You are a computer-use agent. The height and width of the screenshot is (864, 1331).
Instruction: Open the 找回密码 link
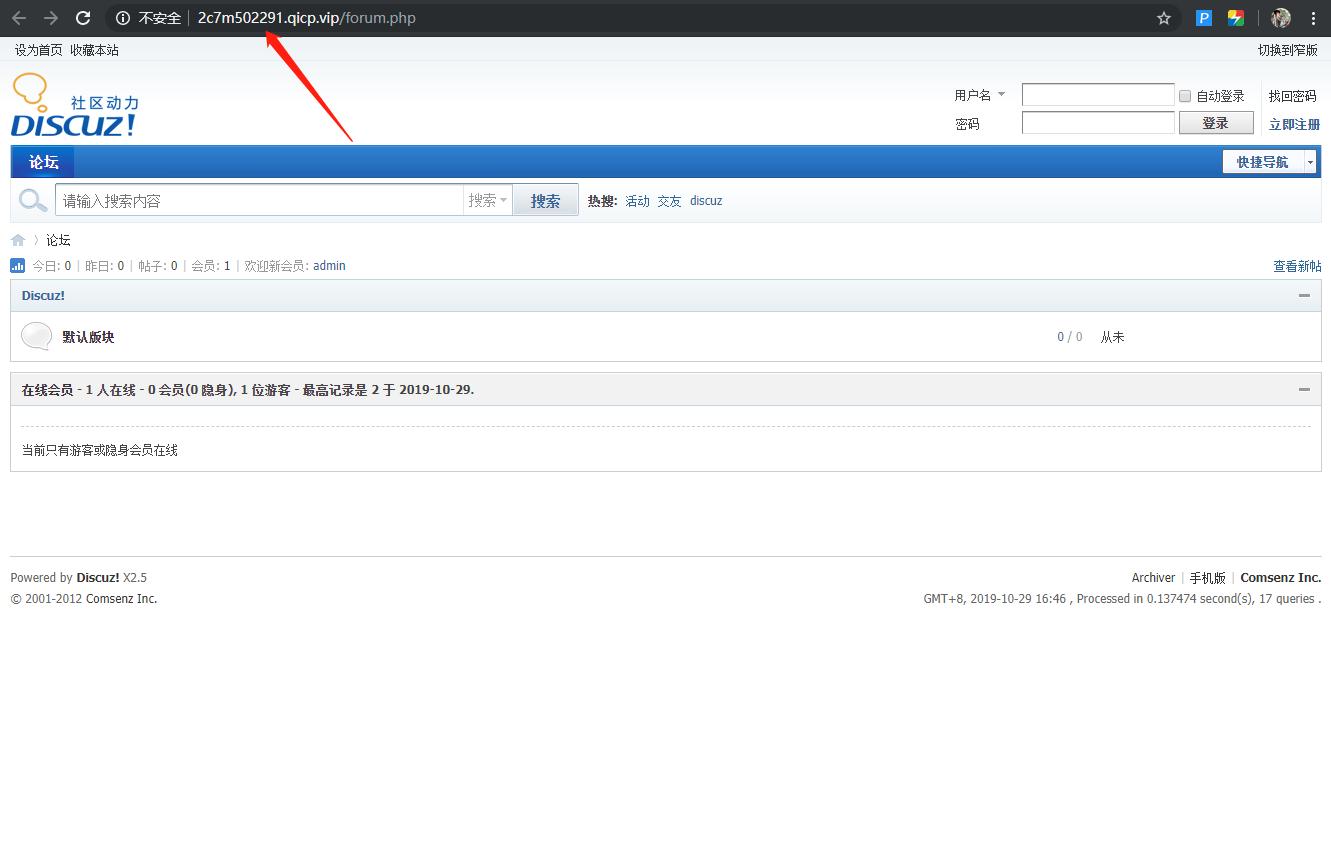click(1293, 96)
